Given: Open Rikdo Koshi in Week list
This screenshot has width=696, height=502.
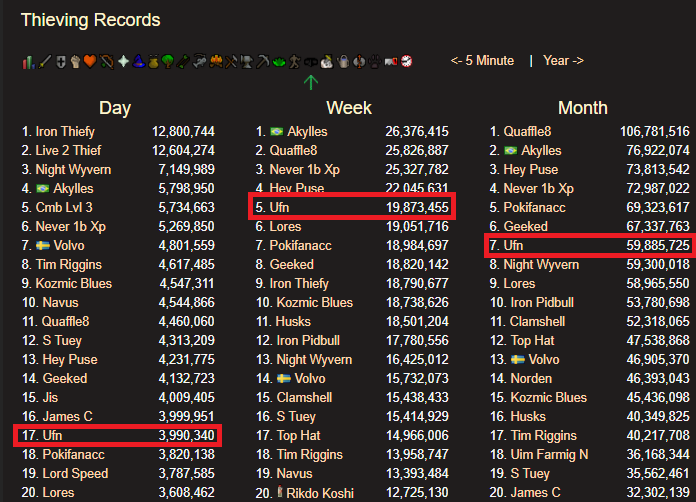Looking at the screenshot, I should coord(320,493).
